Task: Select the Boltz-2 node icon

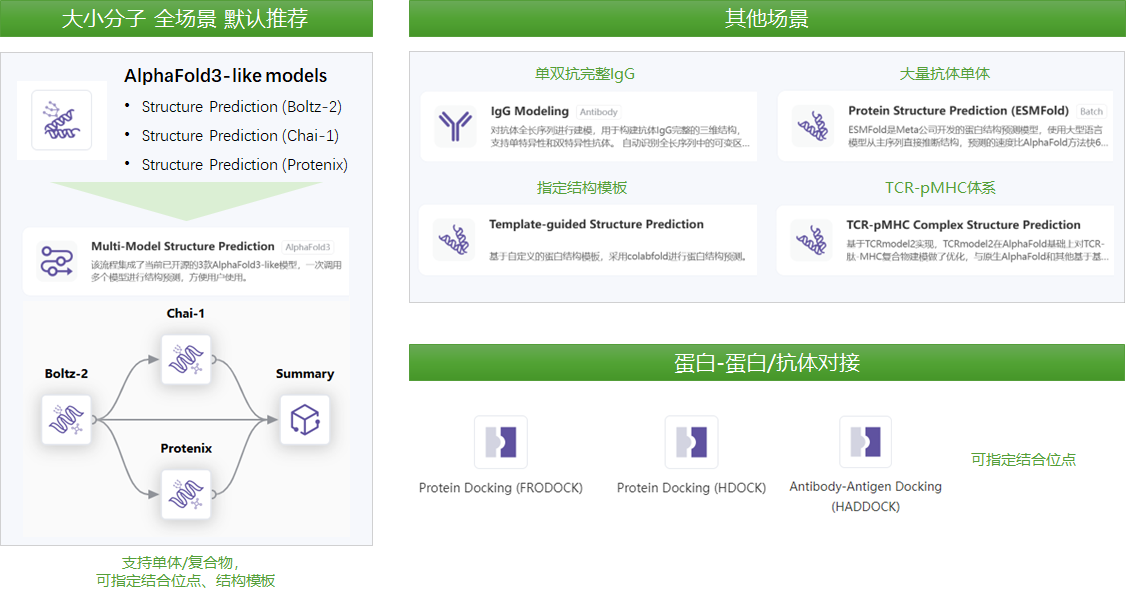Action: (x=66, y=419)
